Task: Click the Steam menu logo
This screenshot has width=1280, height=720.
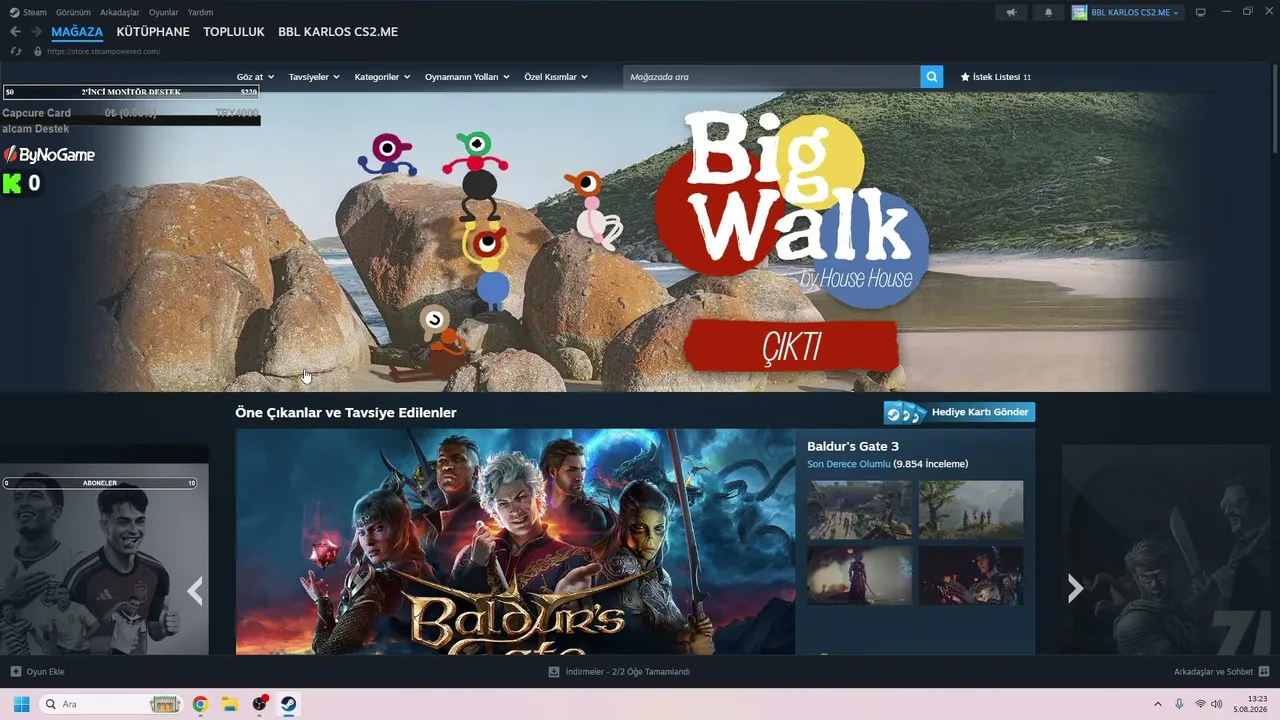Action: click(x=14, y=12)
